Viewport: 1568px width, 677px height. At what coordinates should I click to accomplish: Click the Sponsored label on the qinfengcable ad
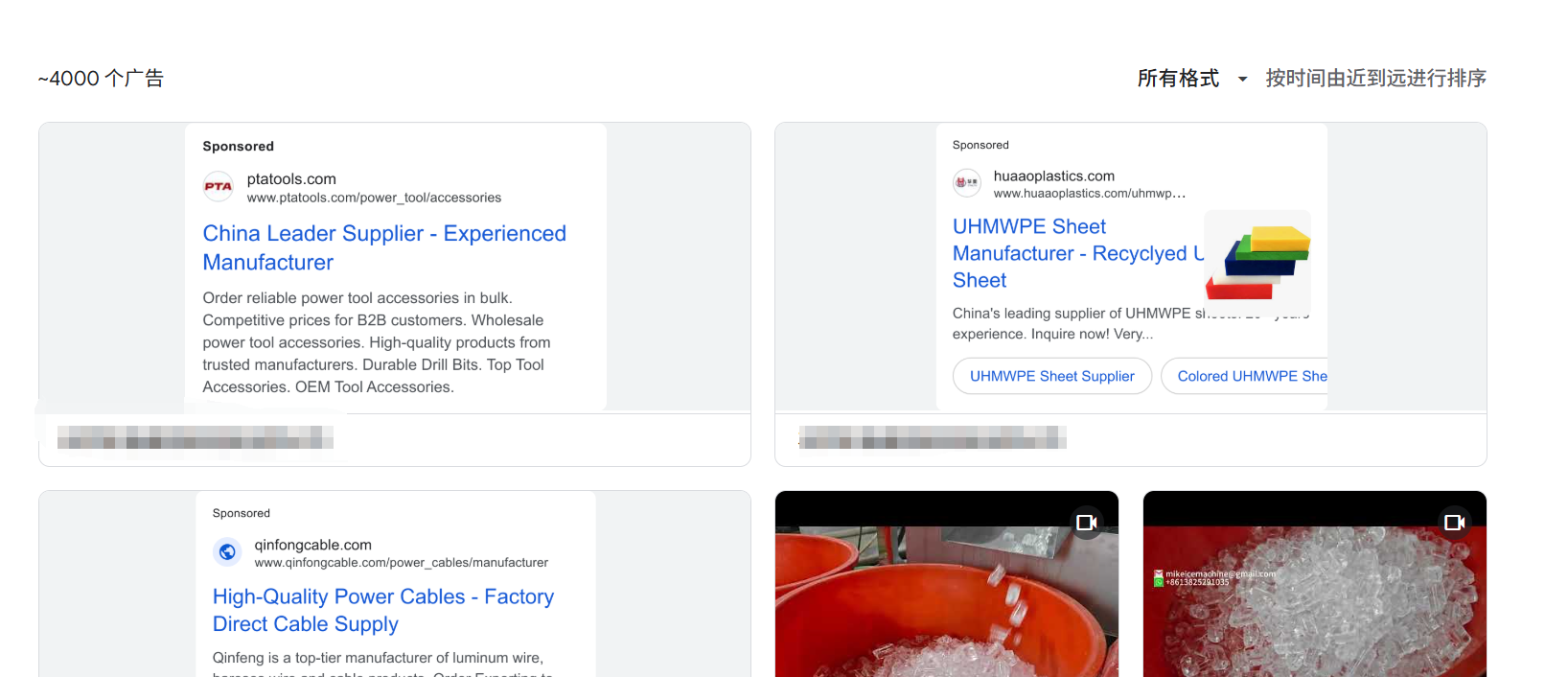[242, 513]
